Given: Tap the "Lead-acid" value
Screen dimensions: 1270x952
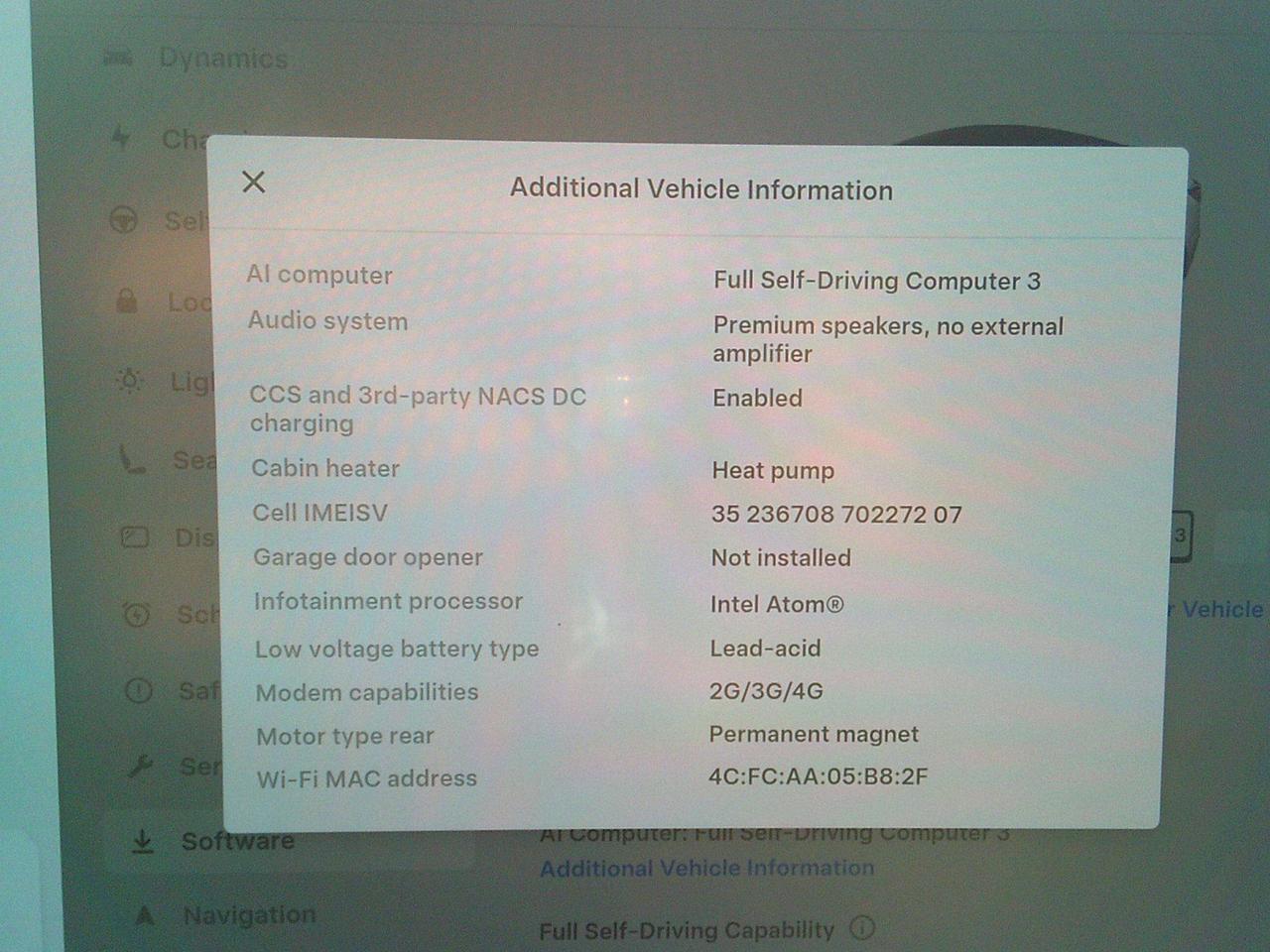Looking at the screenshot, I should (765, 649).
